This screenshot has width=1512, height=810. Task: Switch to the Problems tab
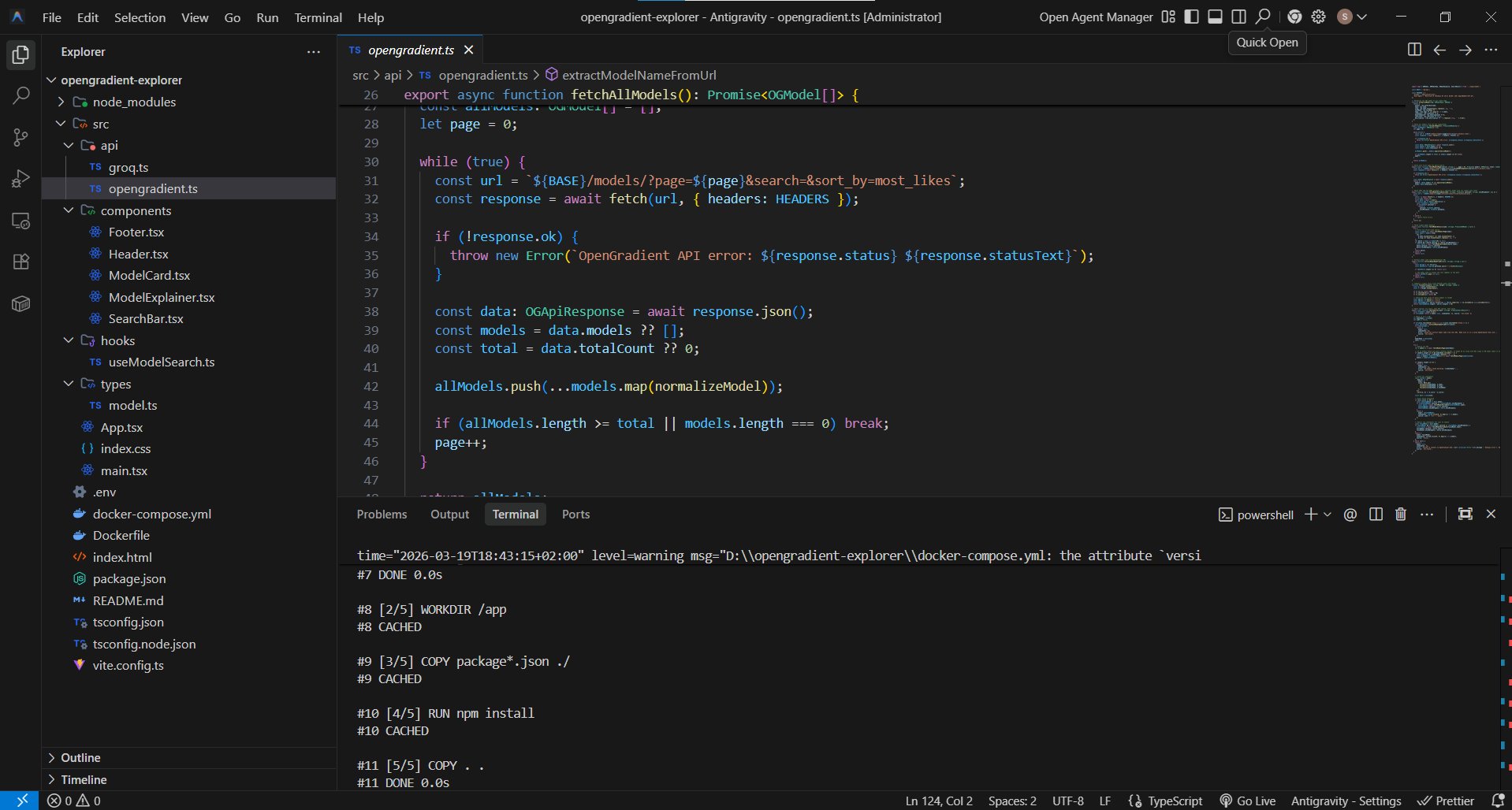(x=382, y=514)
